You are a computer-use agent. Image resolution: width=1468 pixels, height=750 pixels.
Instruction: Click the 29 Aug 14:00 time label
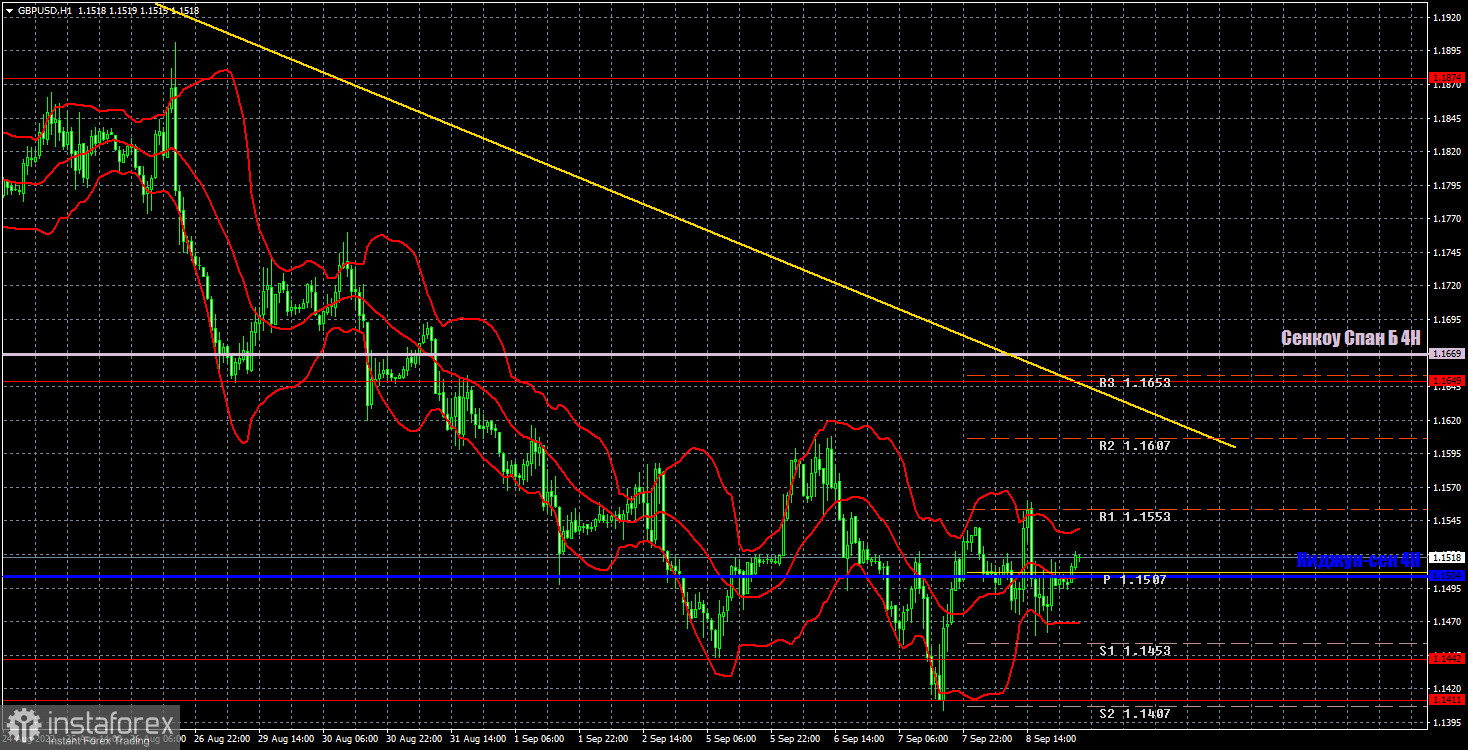288,739
